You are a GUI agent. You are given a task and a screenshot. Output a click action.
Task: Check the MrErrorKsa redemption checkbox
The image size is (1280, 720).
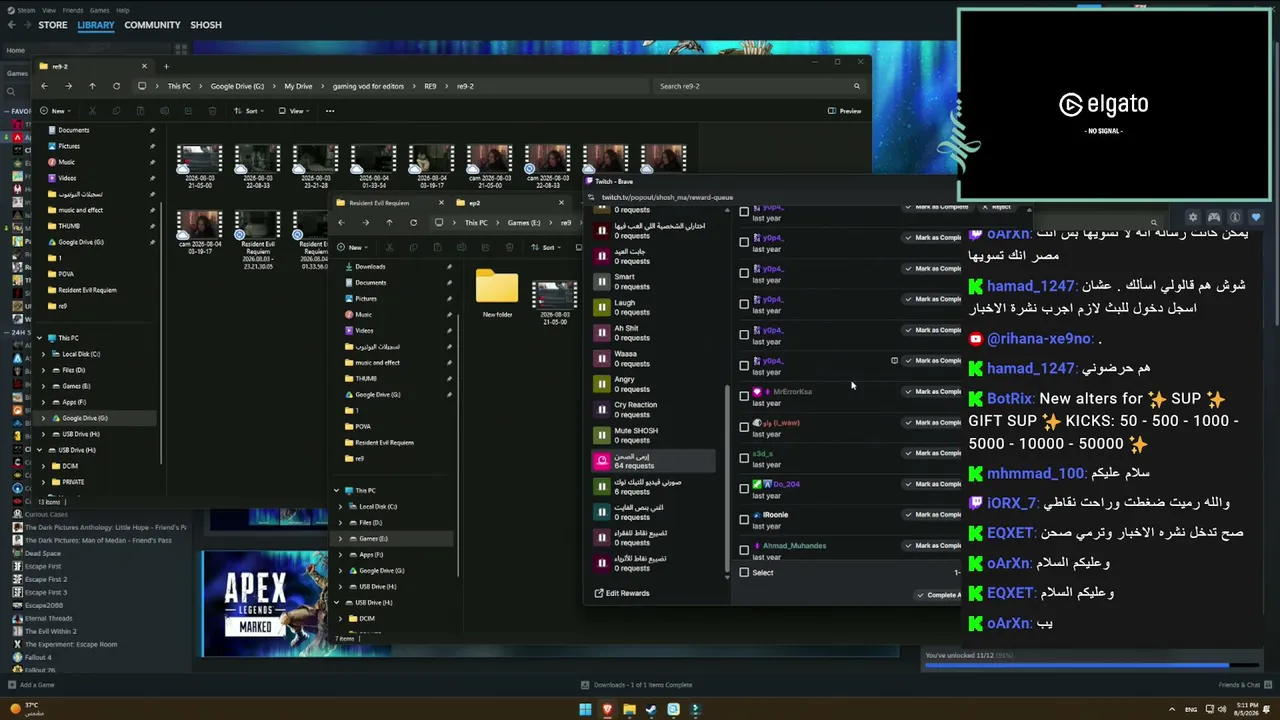coord(744,396)
